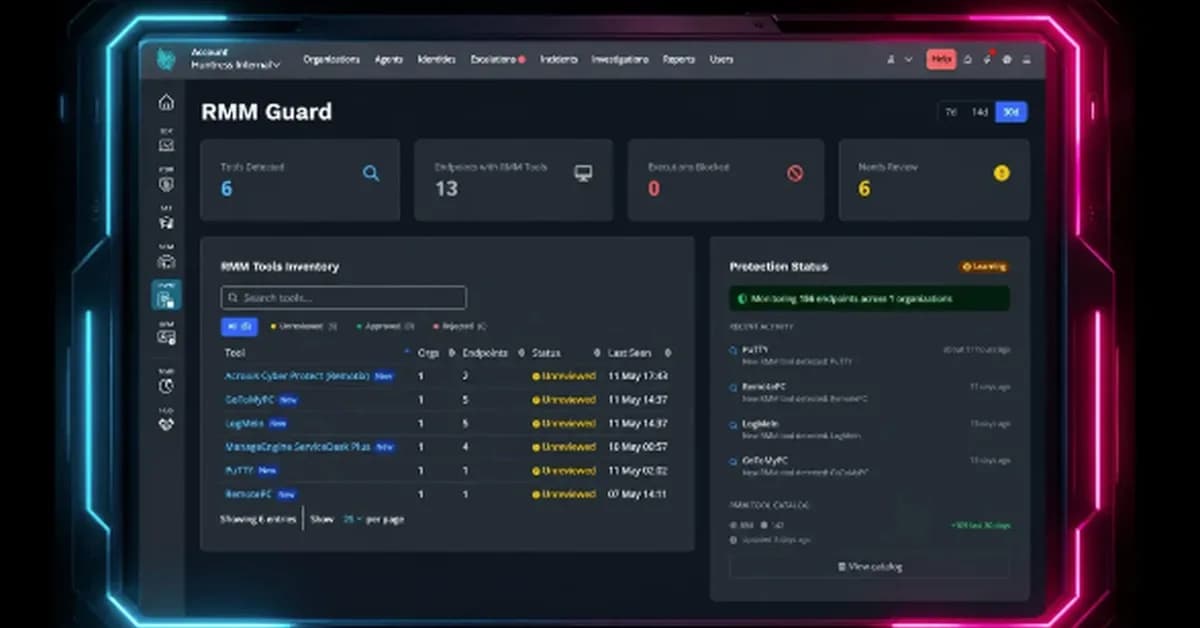Select the highlighted RMM Guard sidebar icon
1200x628 pixels.
tap(166, 295)
